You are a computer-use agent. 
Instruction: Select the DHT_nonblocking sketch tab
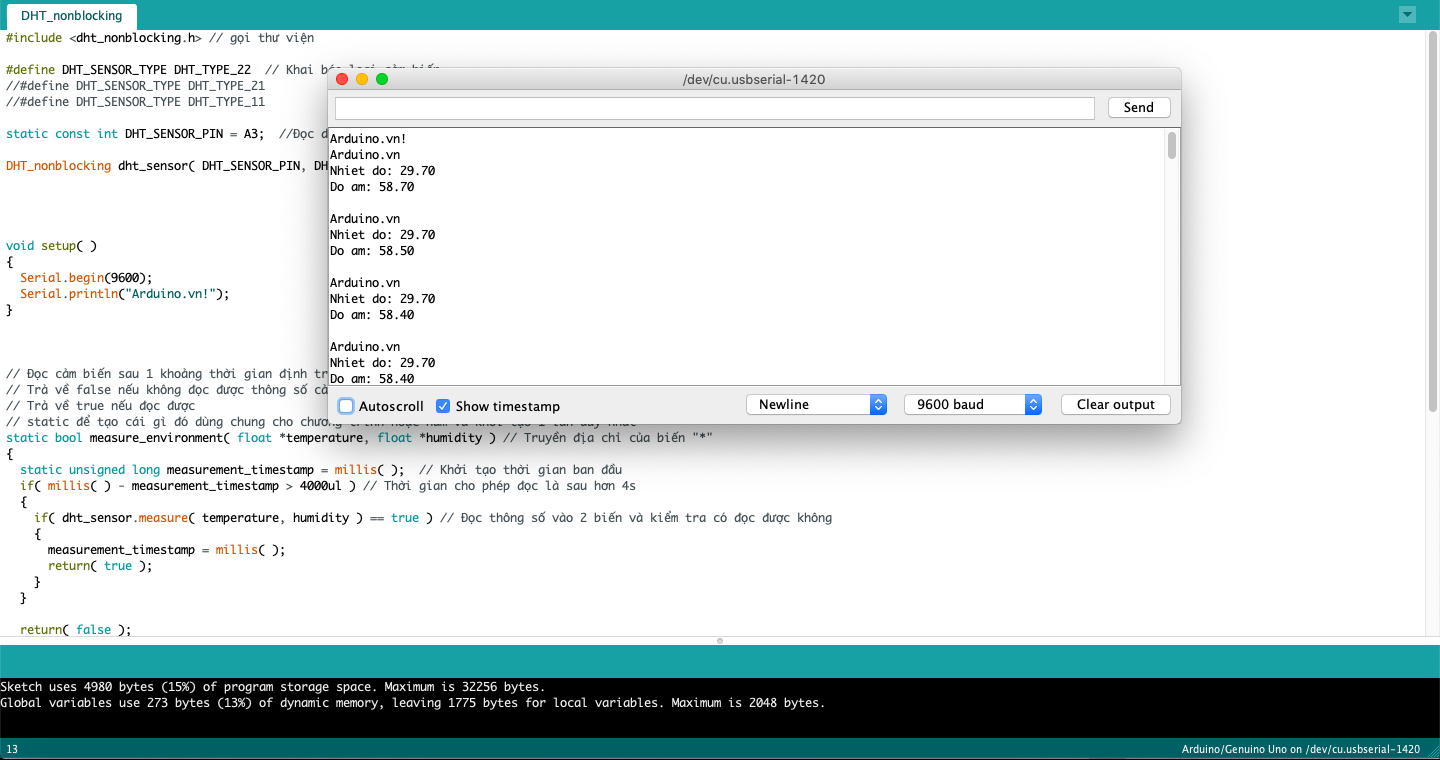[x=71, y=16]
